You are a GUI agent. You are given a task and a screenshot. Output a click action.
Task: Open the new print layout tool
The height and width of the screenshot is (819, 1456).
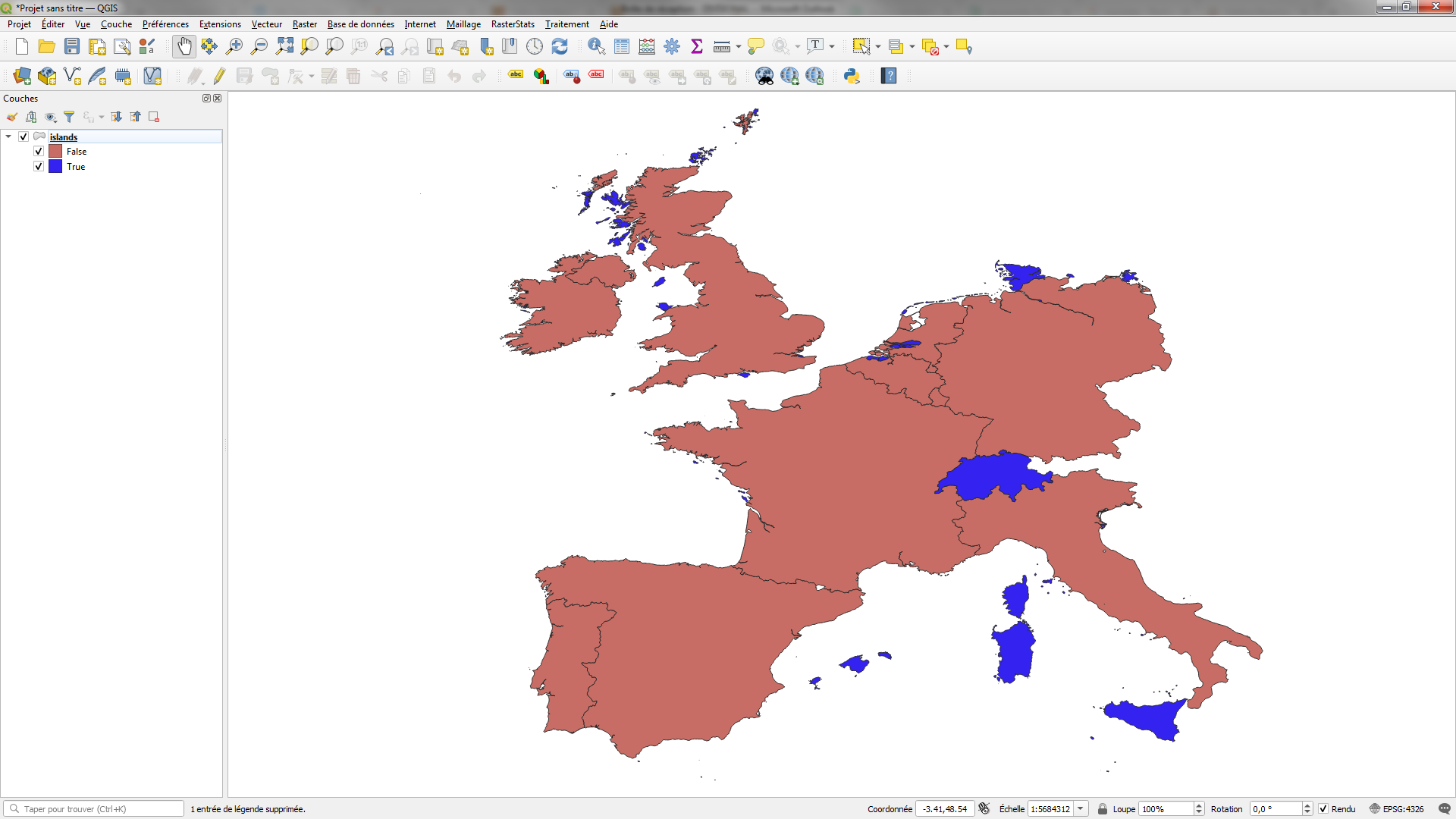[x=97, y=47]
